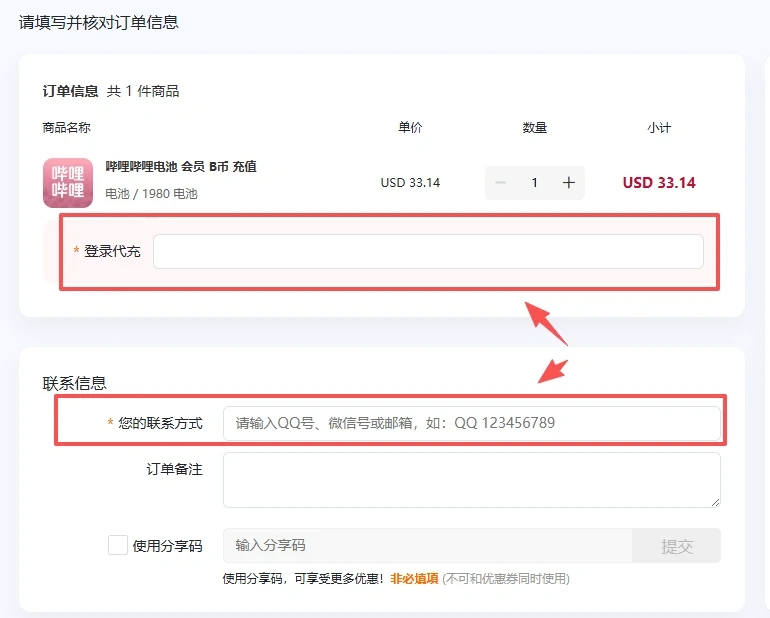The height and width of the screenshot is (618, 770).
Task: Click the 您的联系方式 contact input box
Action: (471, 423)
